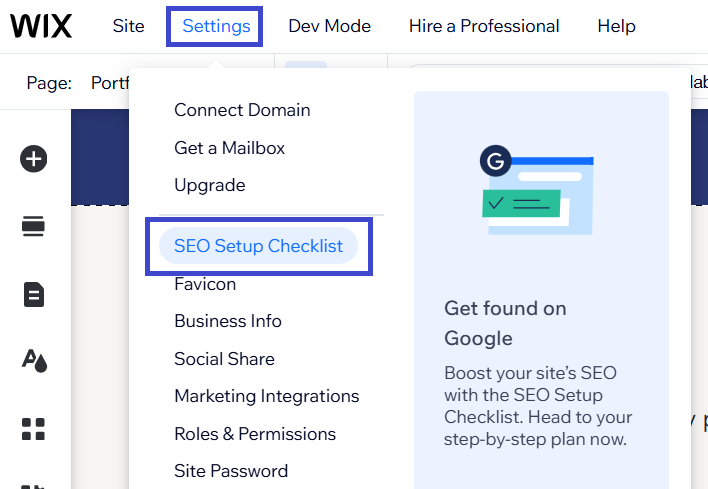Open Marketing Integrations
The height and width of the screenshot is (489, 708).
[266, 396]
